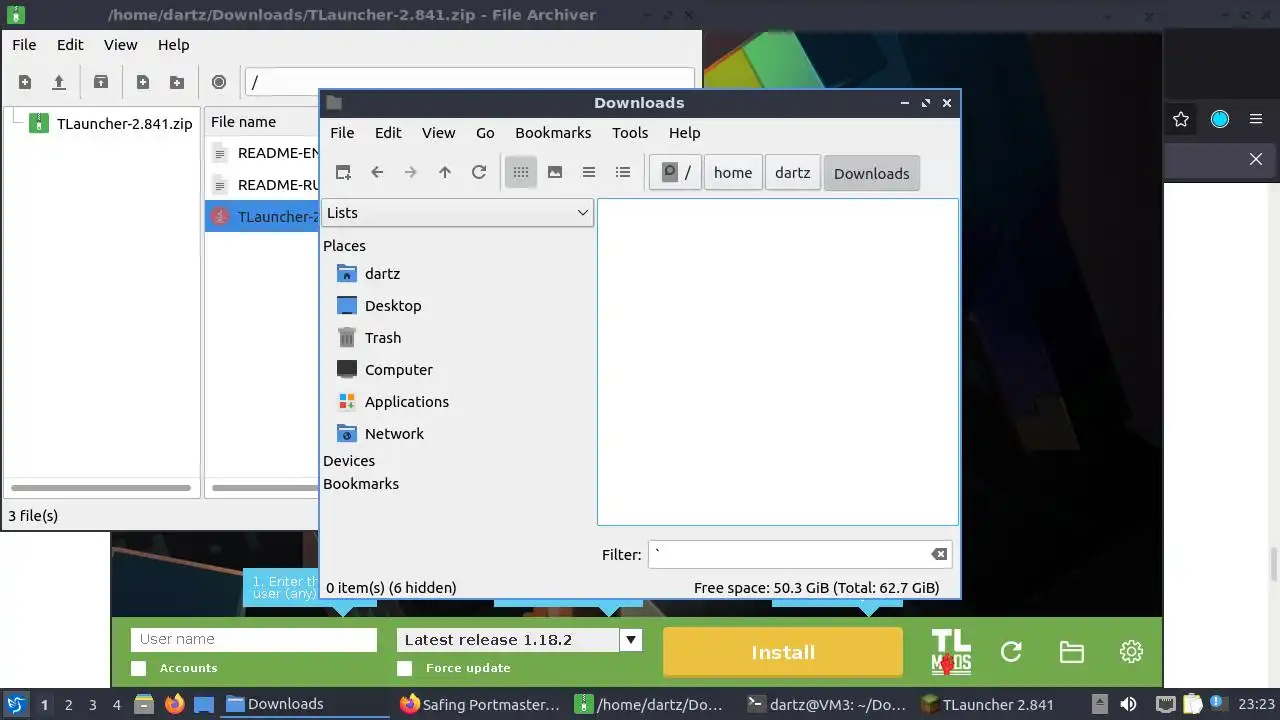1280x720 pixels.
Task: Switch to thumbnail view in Downloads window
Action: click(x=555, y=172)
